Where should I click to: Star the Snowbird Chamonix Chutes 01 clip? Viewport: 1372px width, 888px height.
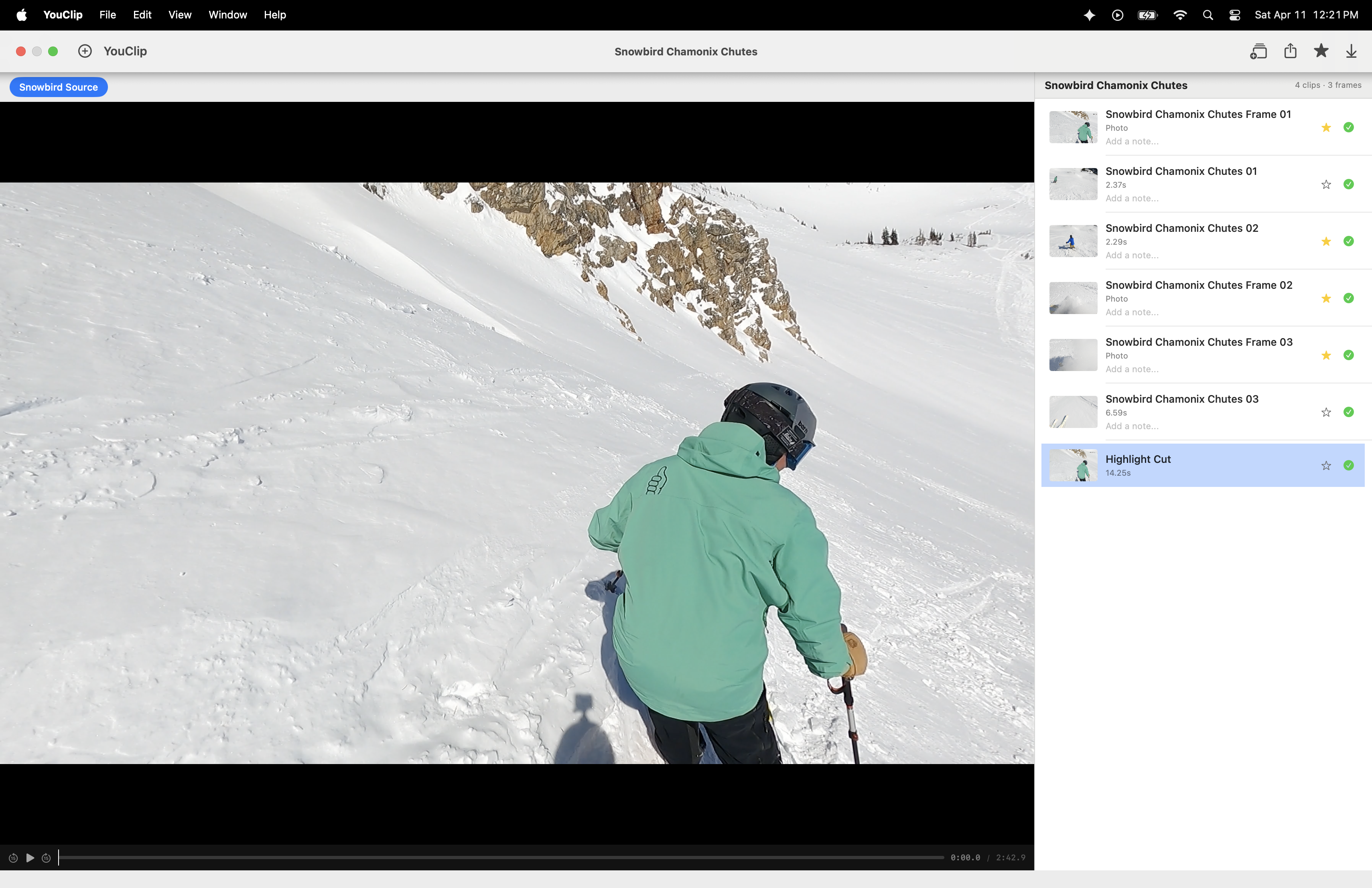pyautogui.click(x=1326, y=184)
